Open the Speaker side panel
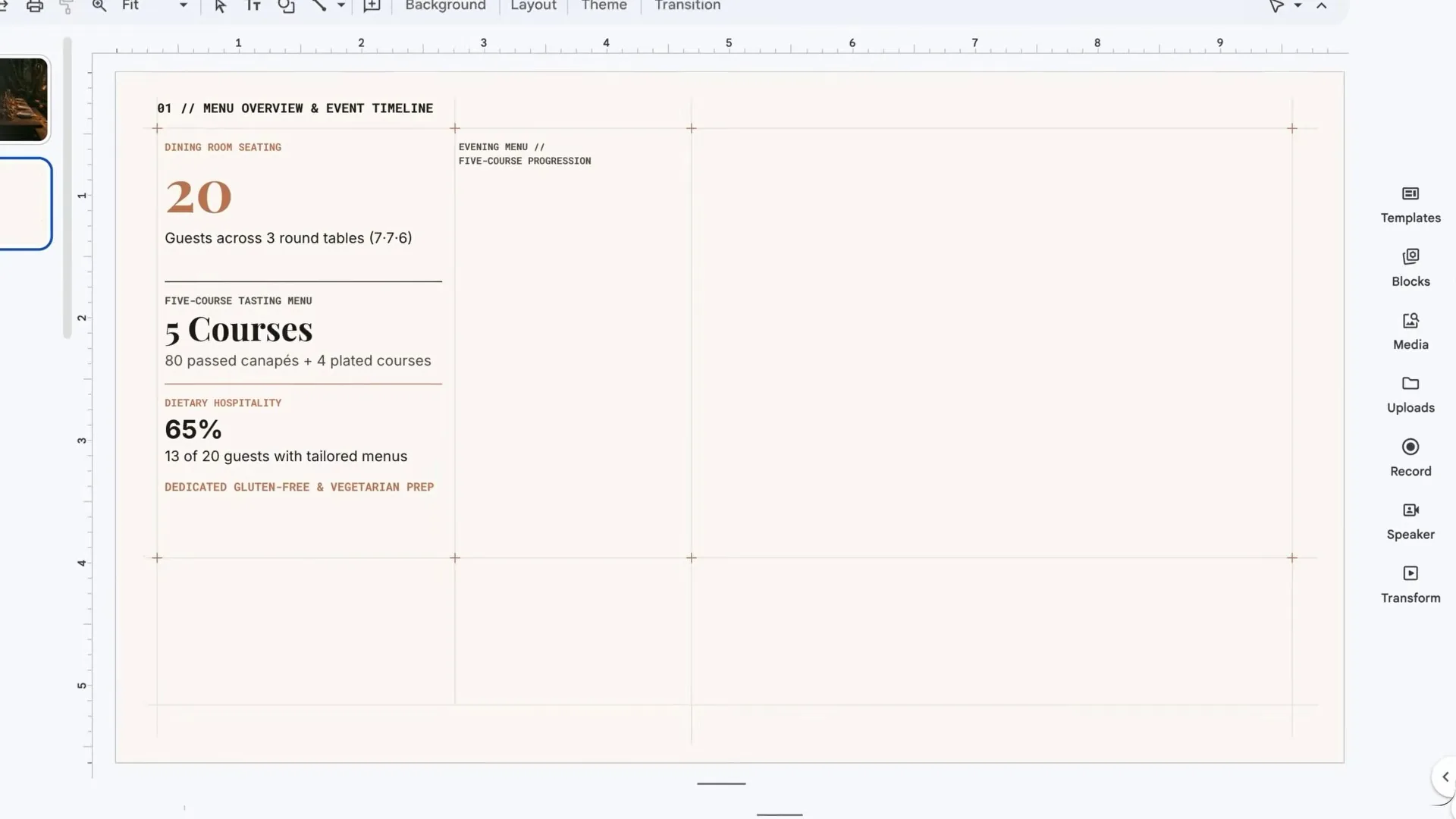This screenshot has height=819, width=1456. 1410,522
